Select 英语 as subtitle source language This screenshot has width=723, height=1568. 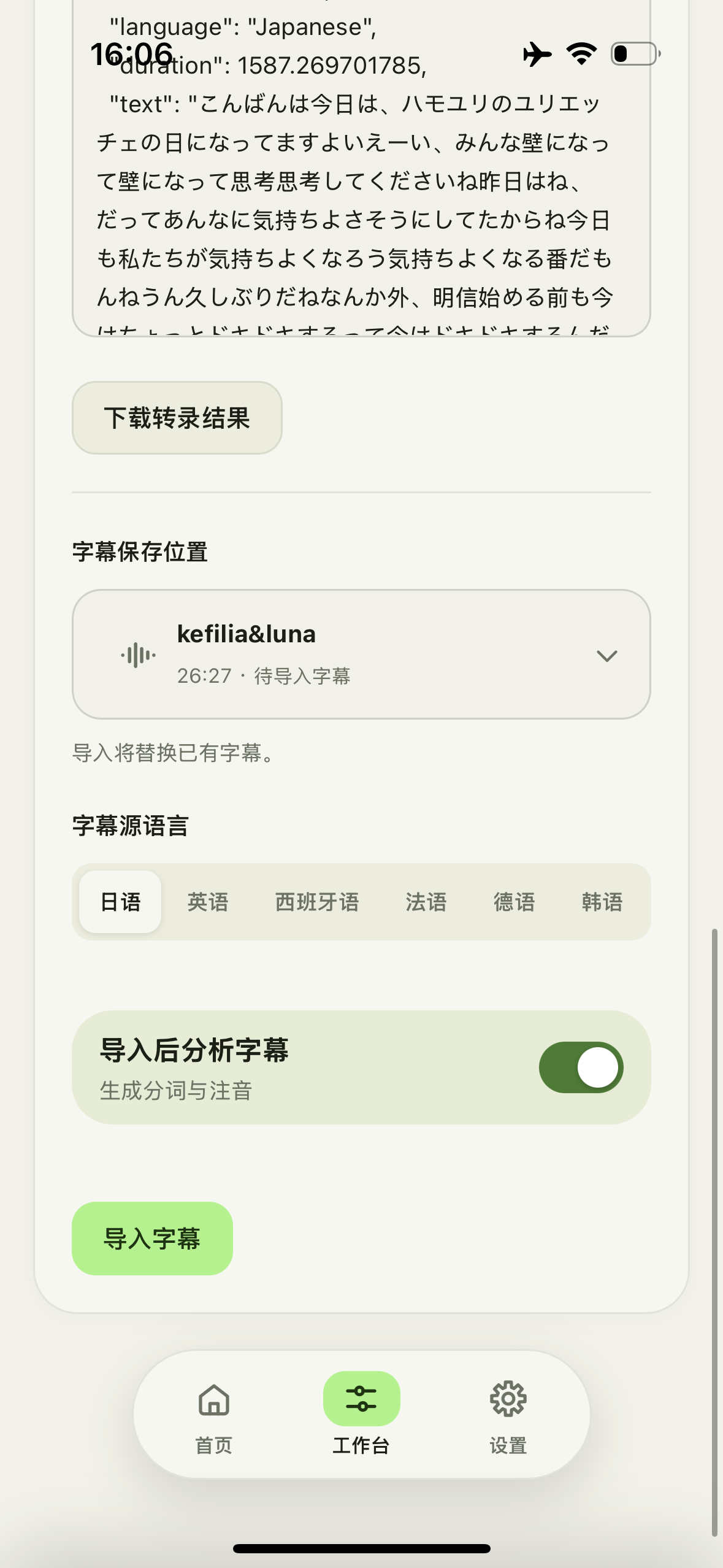point(208,902)
